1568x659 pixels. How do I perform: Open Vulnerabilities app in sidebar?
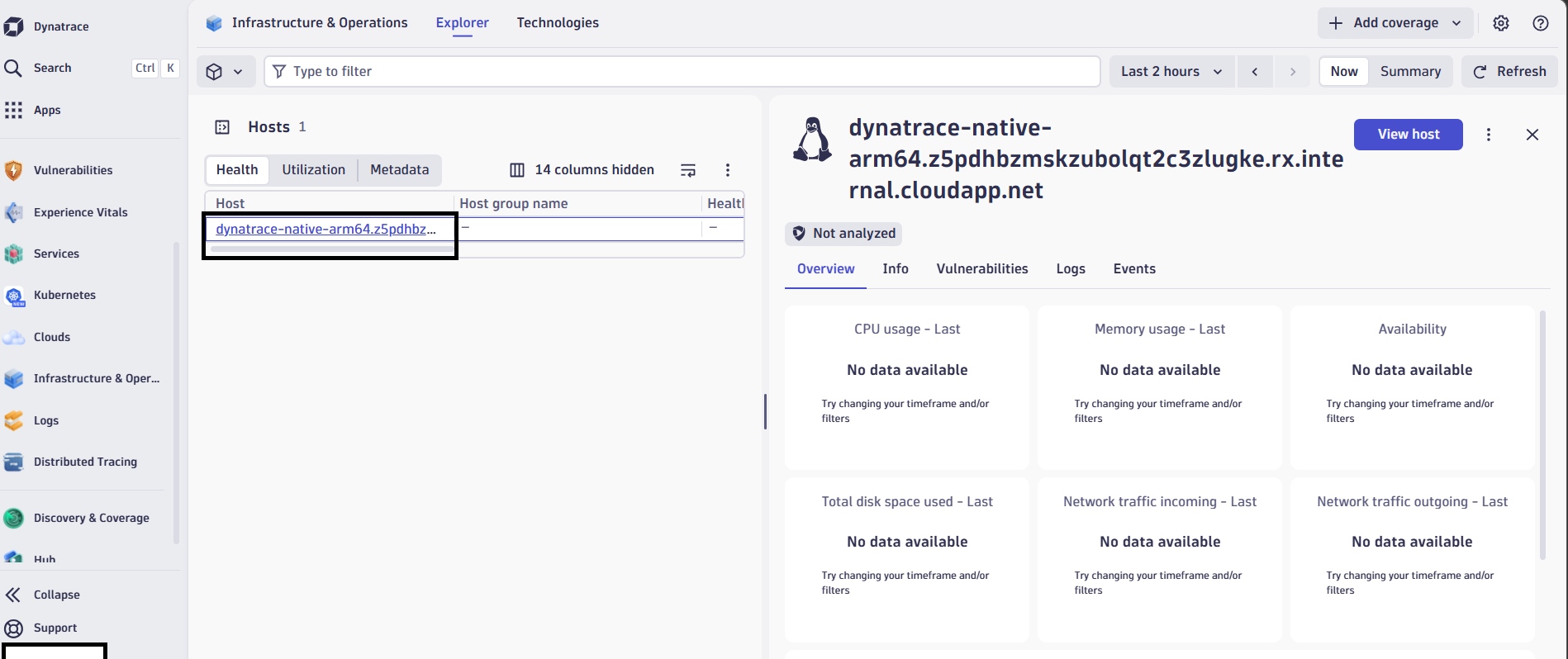pos(73,170)
